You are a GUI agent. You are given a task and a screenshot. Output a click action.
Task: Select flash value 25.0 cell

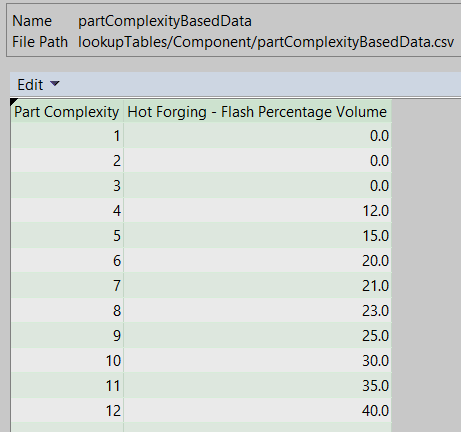tap(257, 335)
